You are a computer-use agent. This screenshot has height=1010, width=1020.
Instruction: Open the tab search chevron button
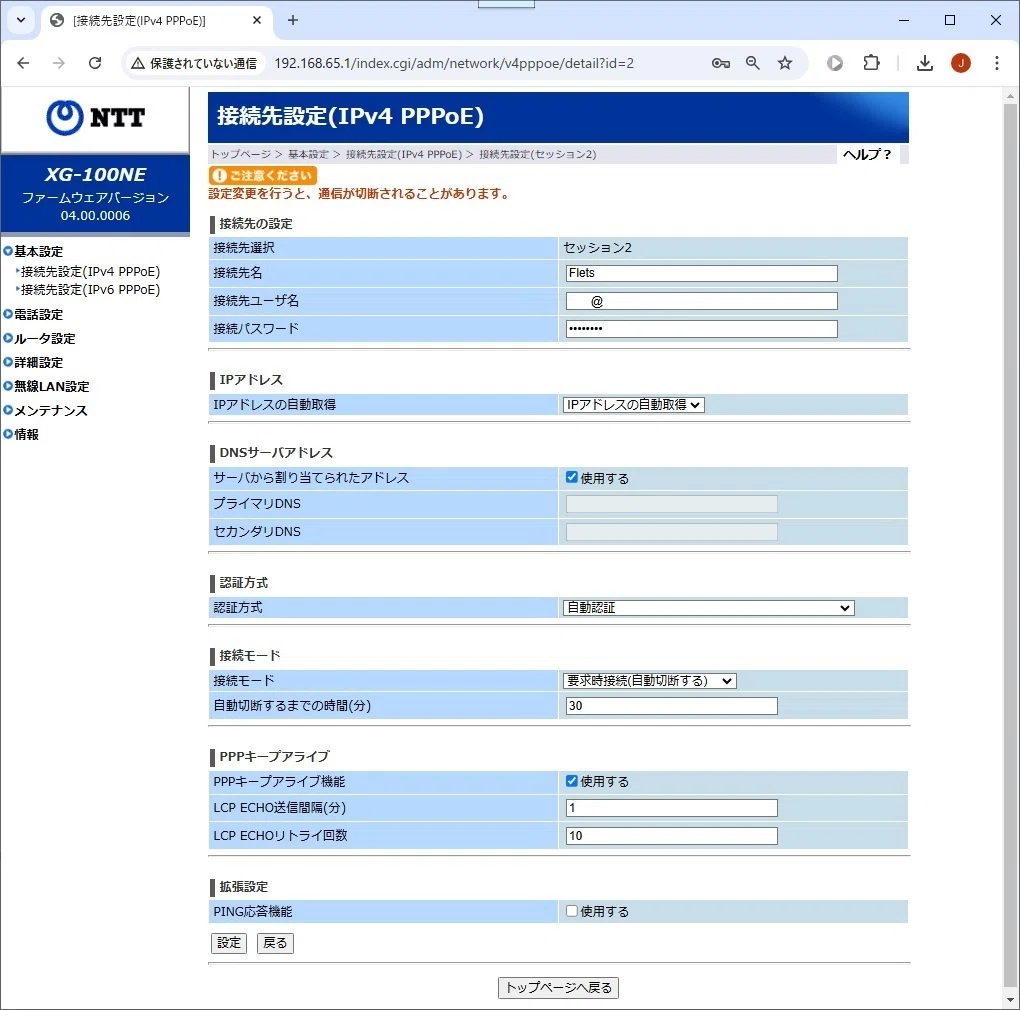tap(21, 20)
